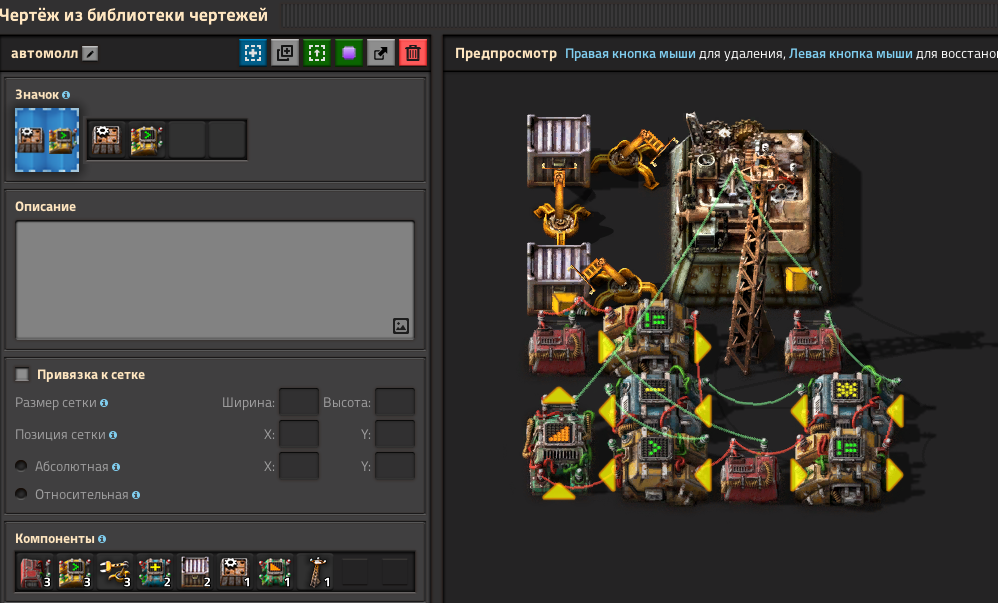Click the large blue blueprint icon preview
Viewport: 998px width, 603px height.
click(47, 139)
